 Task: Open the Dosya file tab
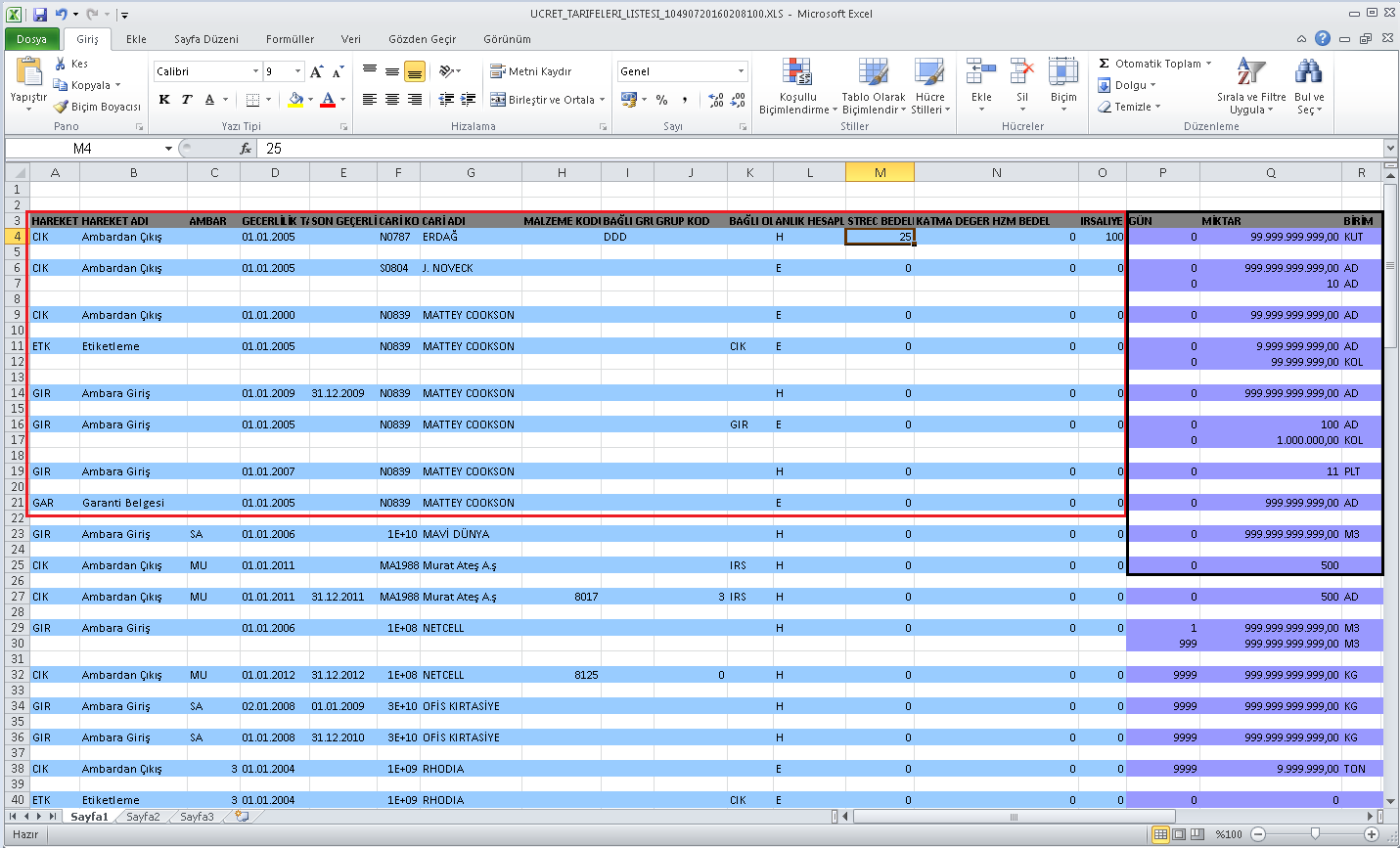[31, 39]
